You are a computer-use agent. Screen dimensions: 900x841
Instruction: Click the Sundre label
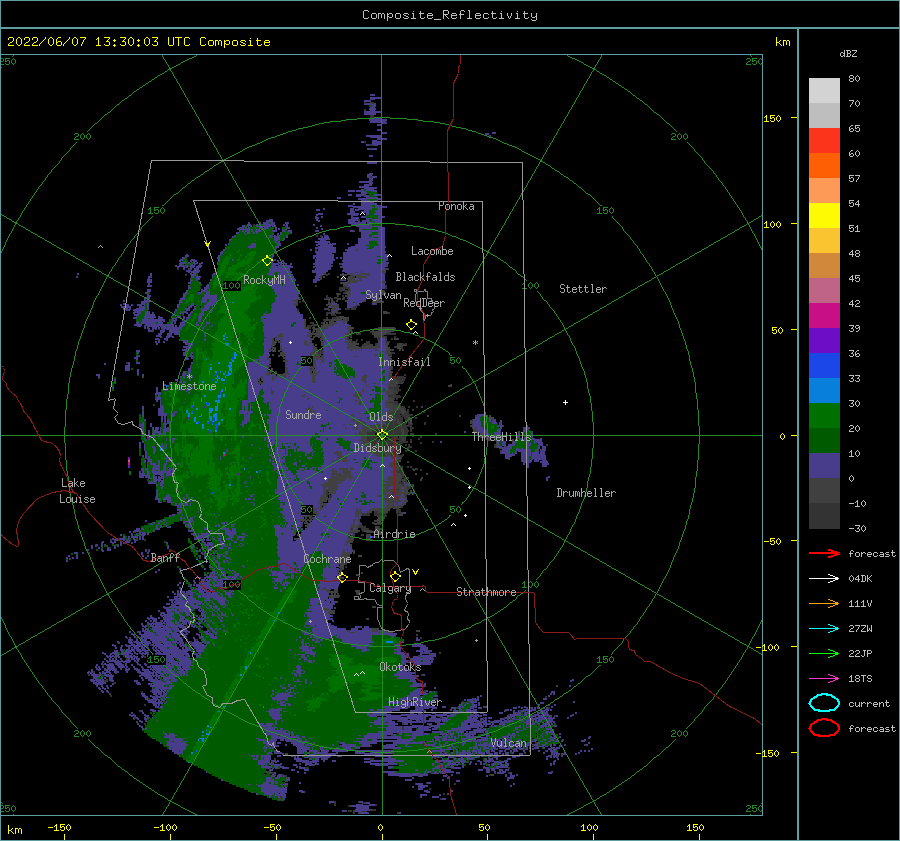303,414
